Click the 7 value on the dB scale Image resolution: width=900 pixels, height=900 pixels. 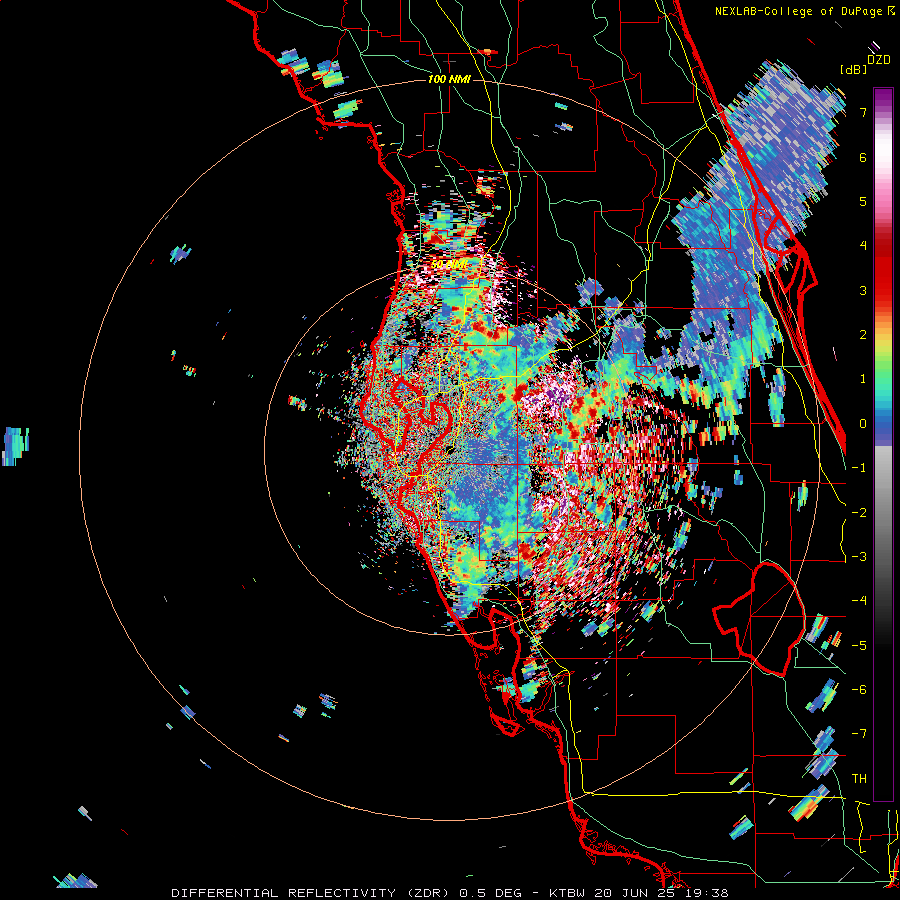863,112
